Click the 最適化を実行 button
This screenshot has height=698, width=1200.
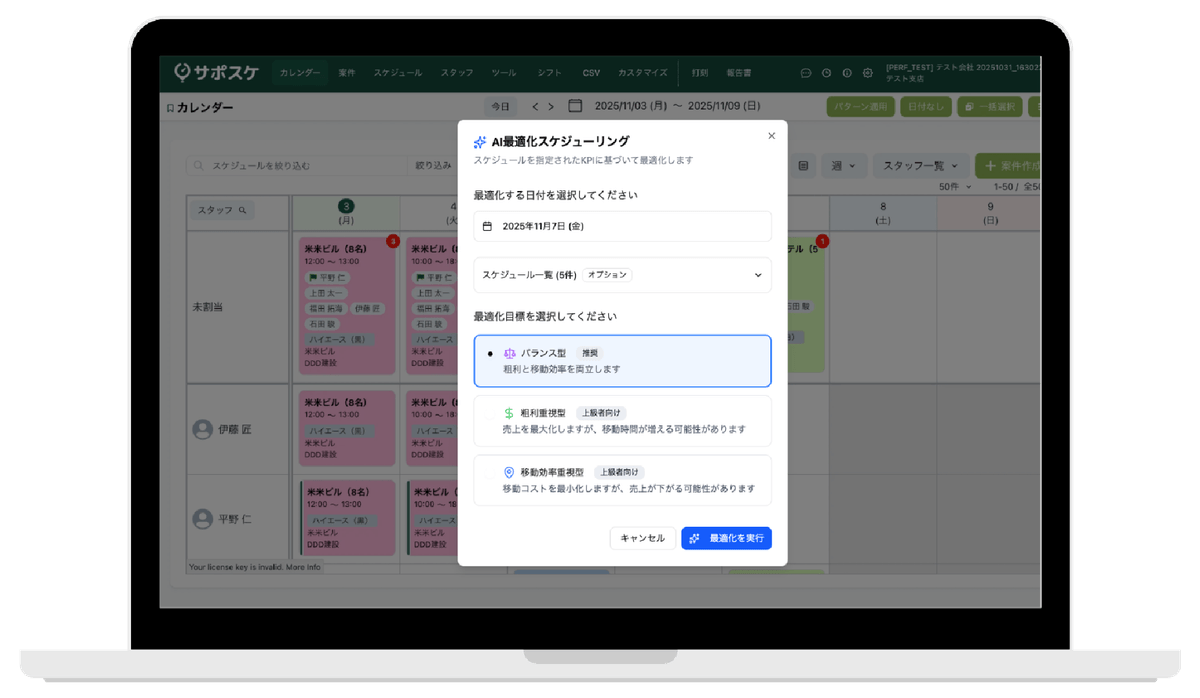[x=727, y=538]
